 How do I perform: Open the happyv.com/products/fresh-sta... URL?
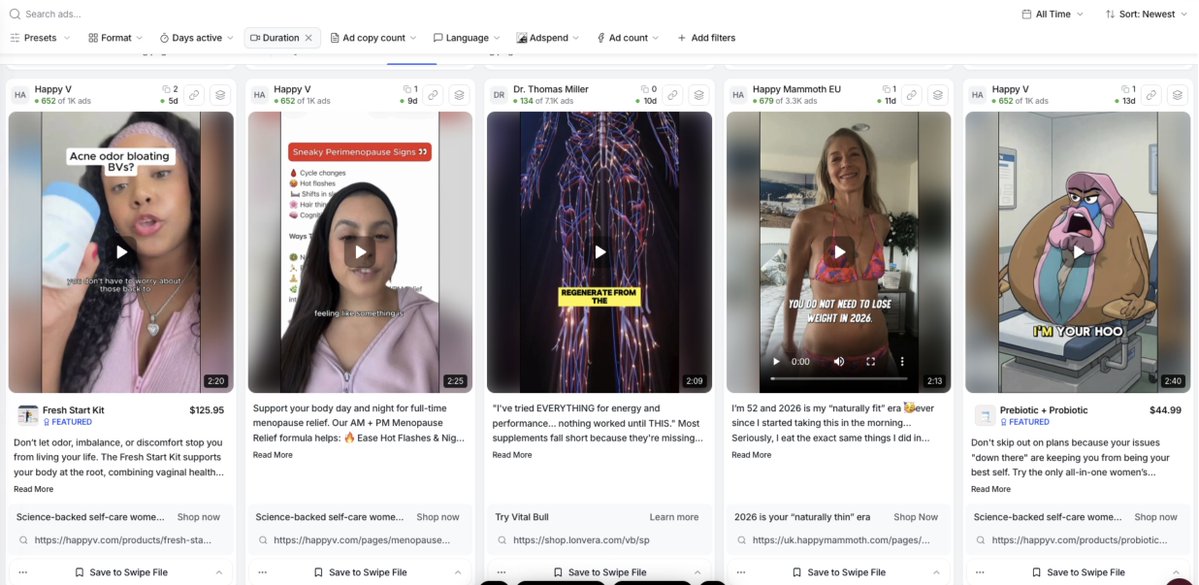(123, 540)
